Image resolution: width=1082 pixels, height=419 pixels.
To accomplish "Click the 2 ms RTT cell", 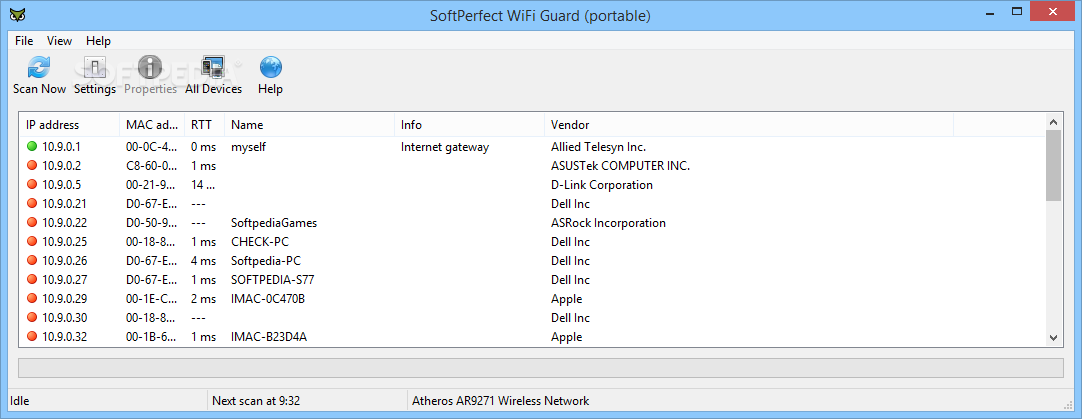I will point(204,299).
